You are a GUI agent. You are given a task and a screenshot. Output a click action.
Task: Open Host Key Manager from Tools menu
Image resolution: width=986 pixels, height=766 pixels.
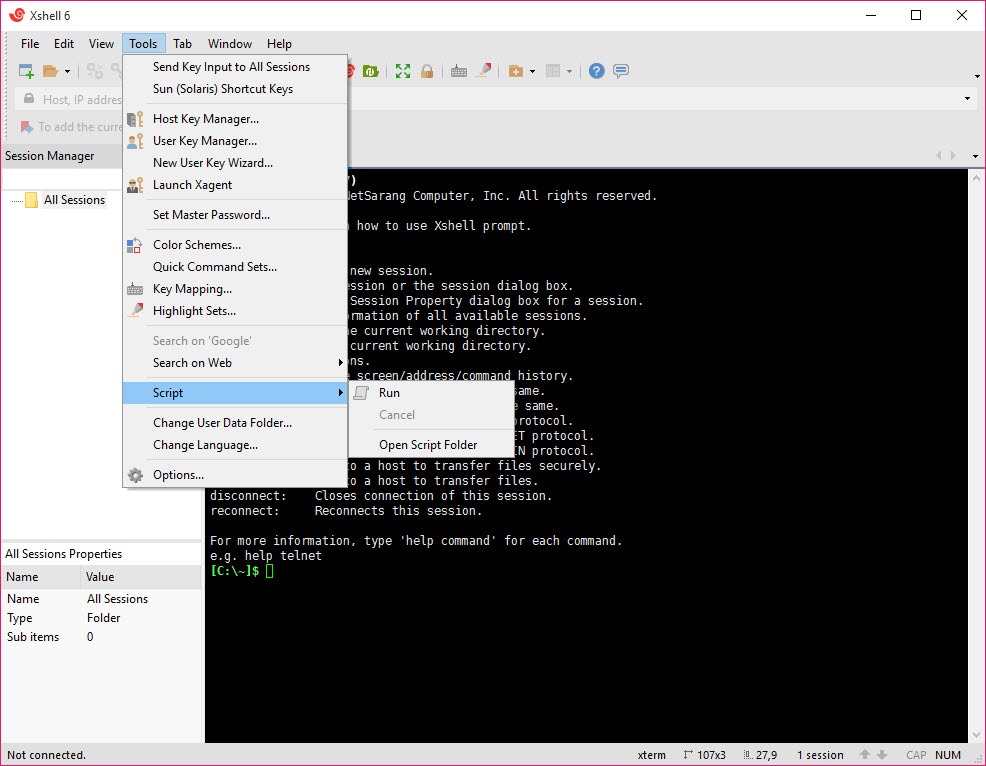coord(235,119)
